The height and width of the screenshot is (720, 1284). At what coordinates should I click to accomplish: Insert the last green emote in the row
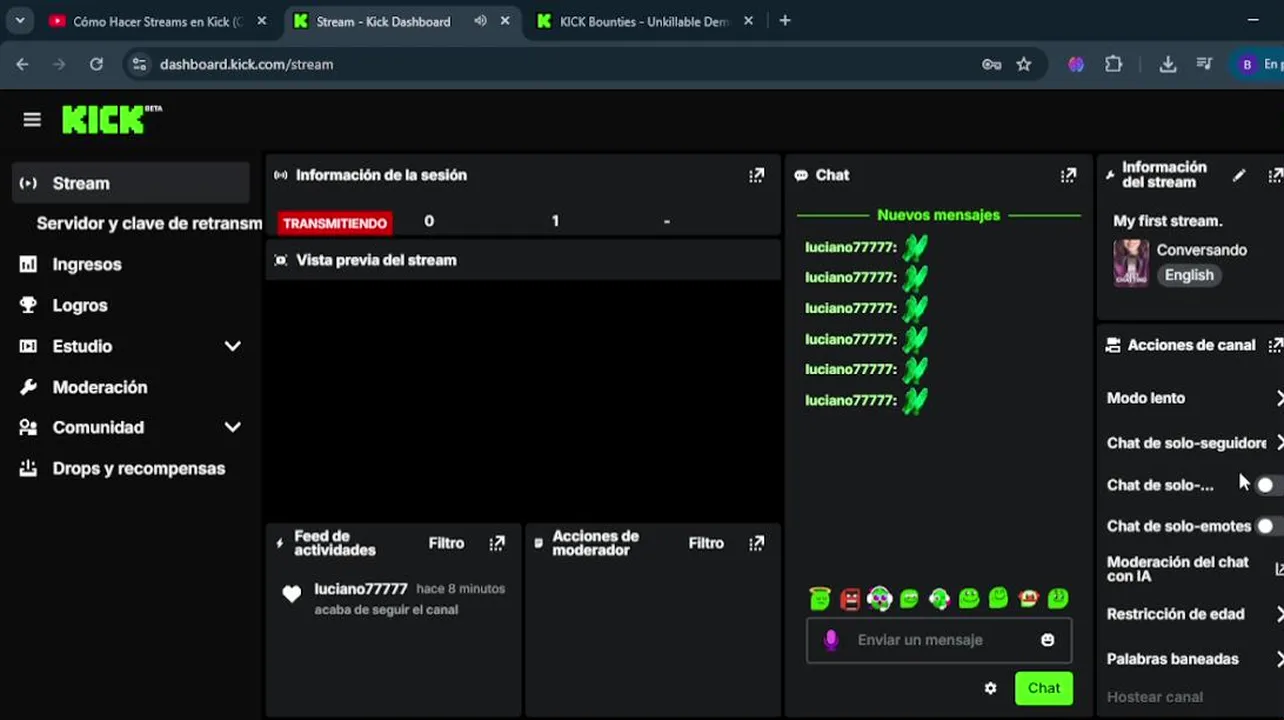tap(1058, 598)
